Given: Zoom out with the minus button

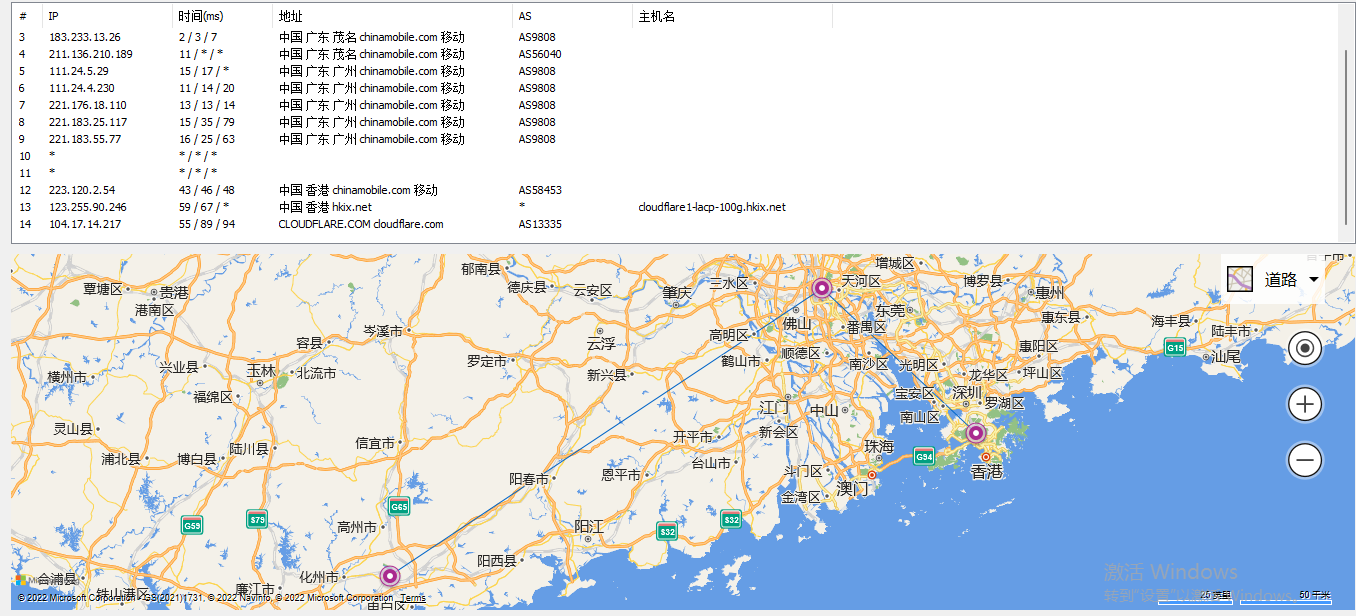Looking at the screenshot, I should [1305, 460].
